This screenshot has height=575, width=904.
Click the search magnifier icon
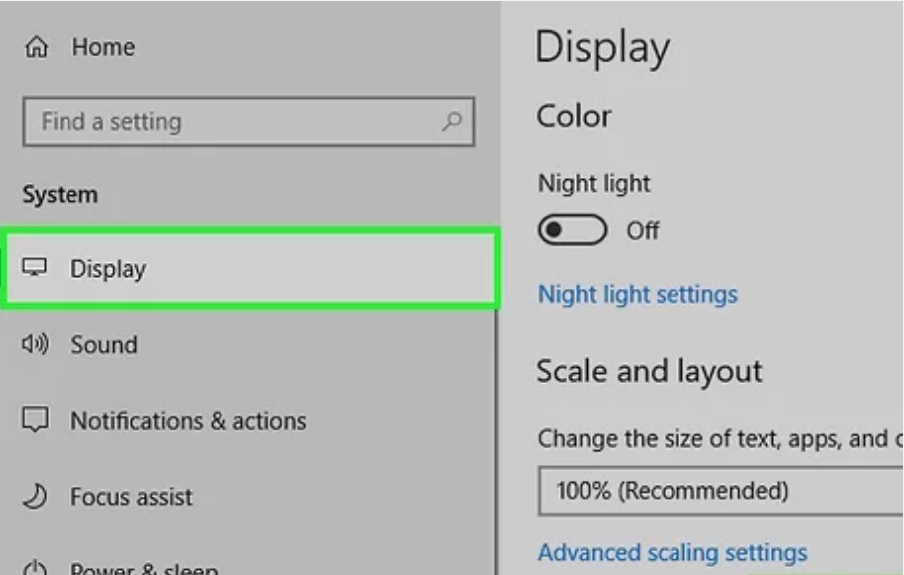point(451,121)
